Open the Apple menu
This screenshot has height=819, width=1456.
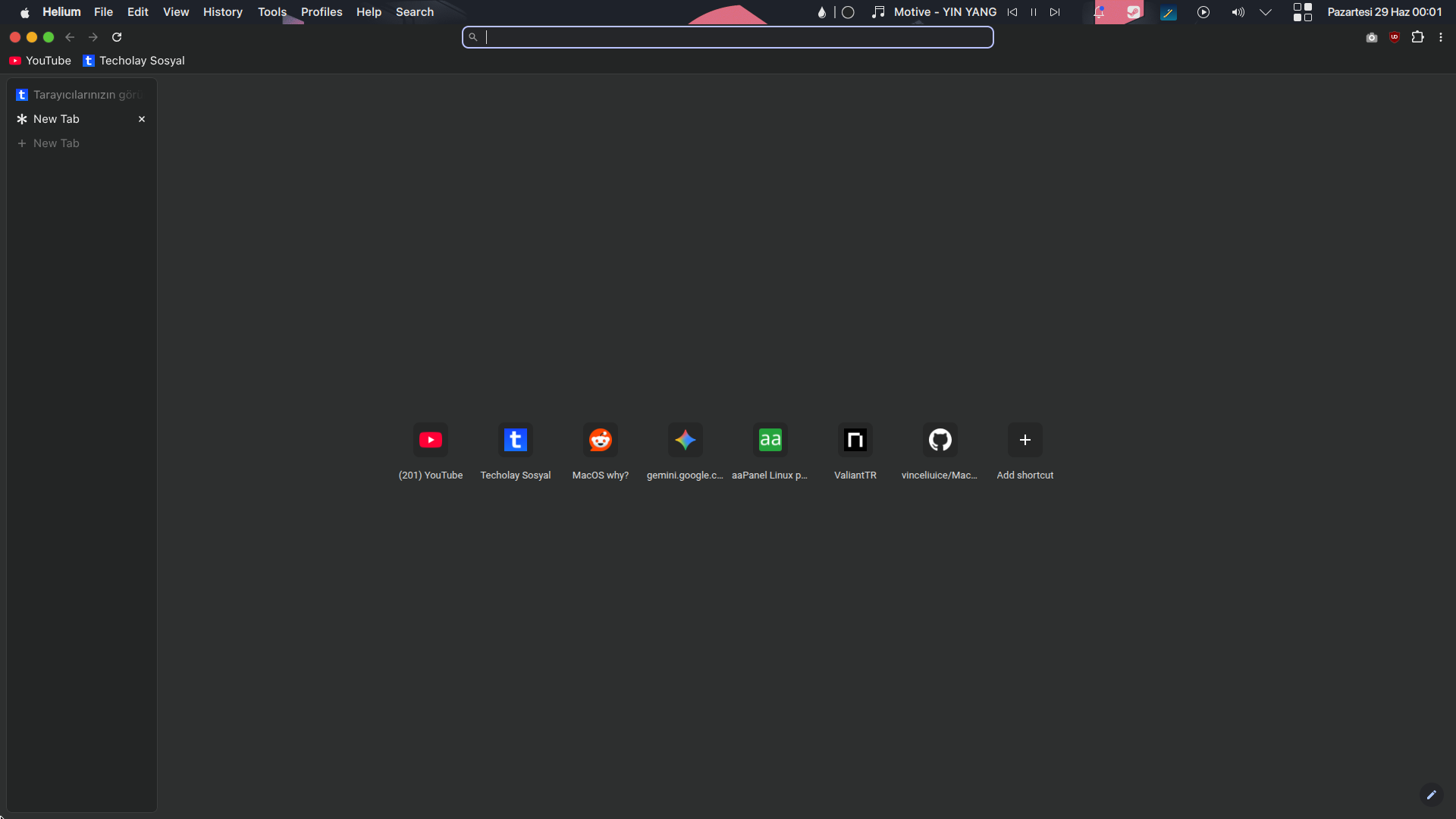(24, 12)
